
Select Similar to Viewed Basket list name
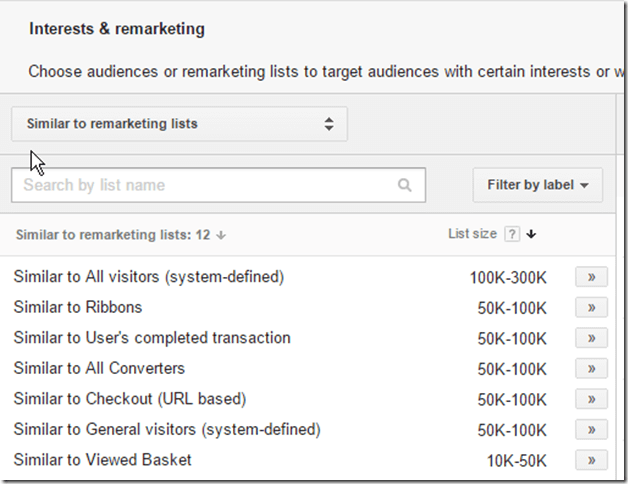[x=102, y=460]
